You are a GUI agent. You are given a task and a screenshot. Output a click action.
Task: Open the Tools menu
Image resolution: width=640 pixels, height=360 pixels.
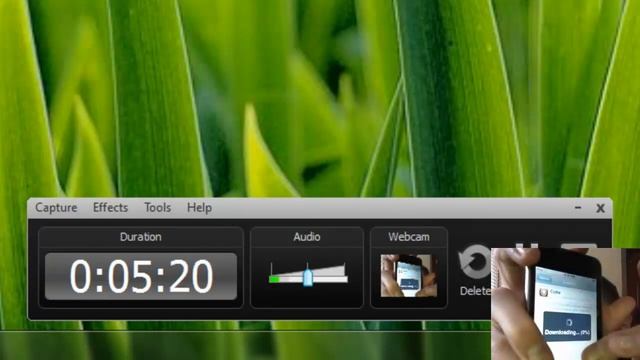pos(157,208)
